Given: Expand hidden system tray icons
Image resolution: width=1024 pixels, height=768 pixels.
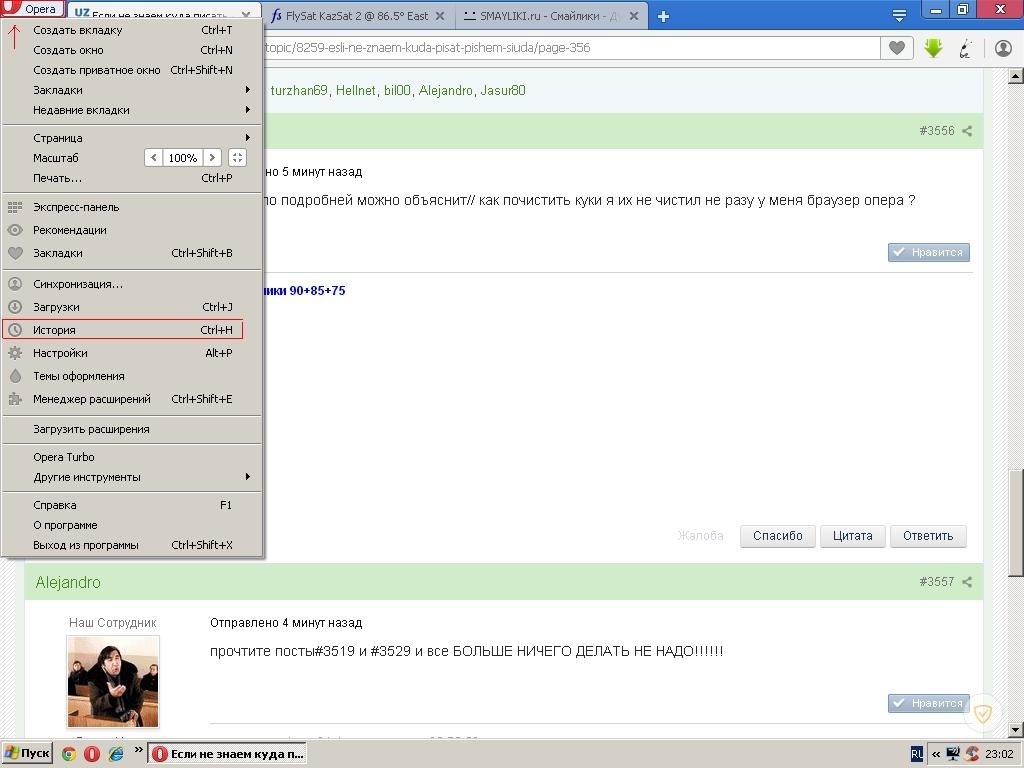Looking at the screenshot, I should click(x=936, y=754).
